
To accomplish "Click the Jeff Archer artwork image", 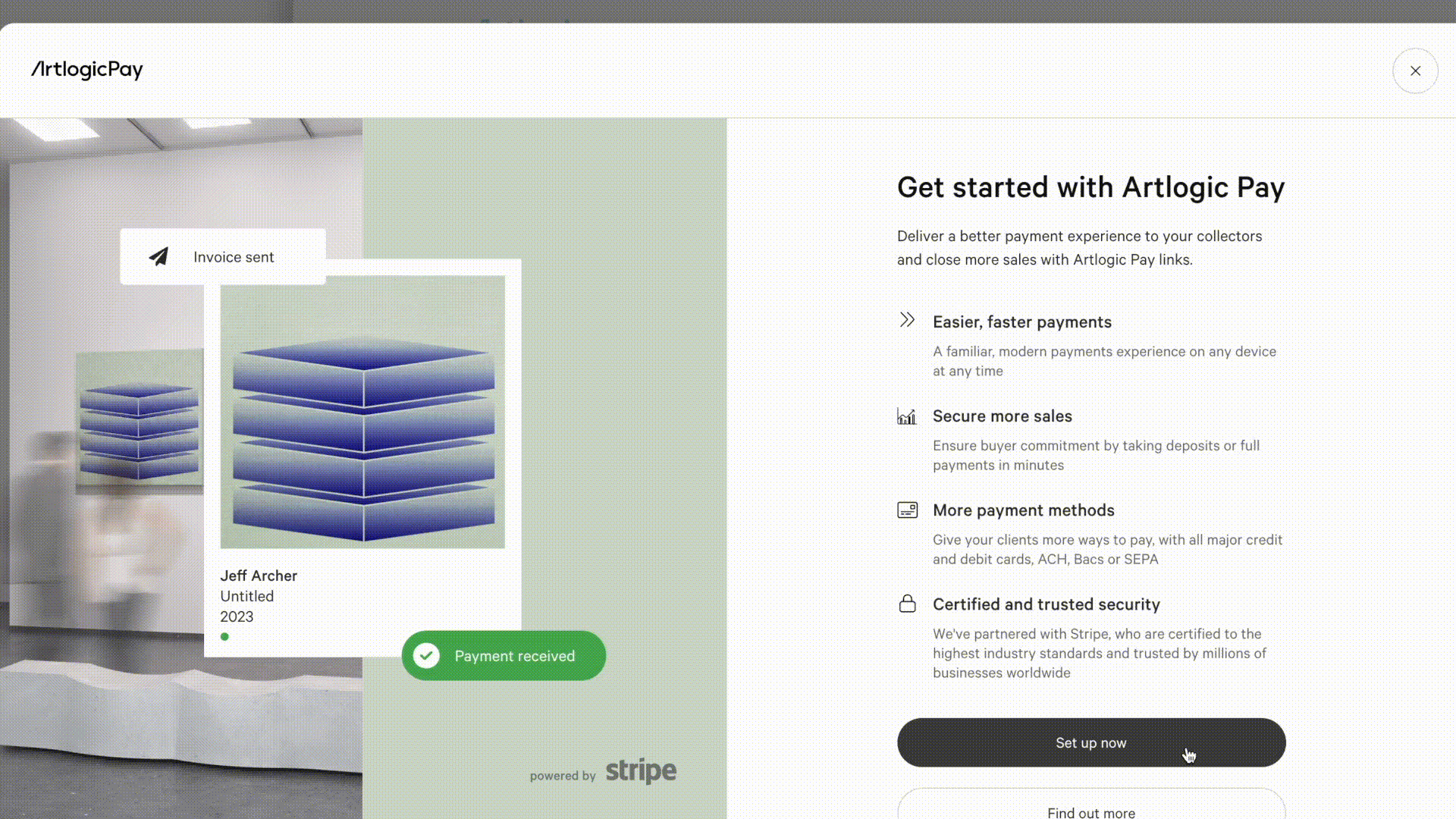I will [362, 412].
